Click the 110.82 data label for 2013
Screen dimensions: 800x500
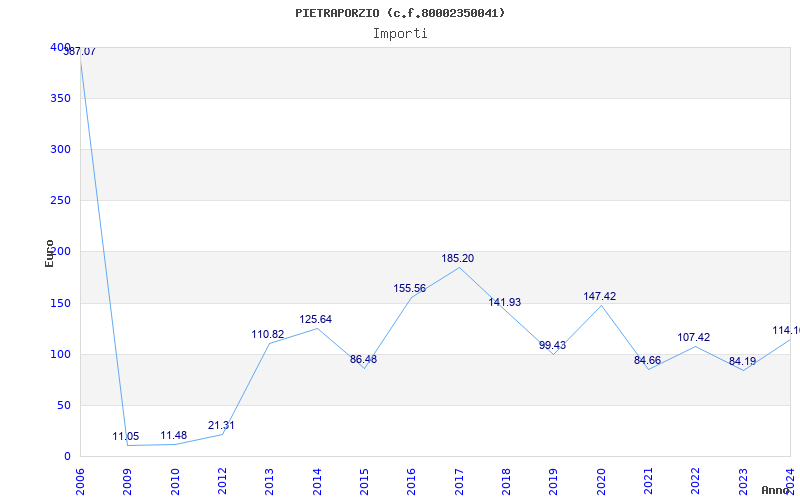point(268,335)
